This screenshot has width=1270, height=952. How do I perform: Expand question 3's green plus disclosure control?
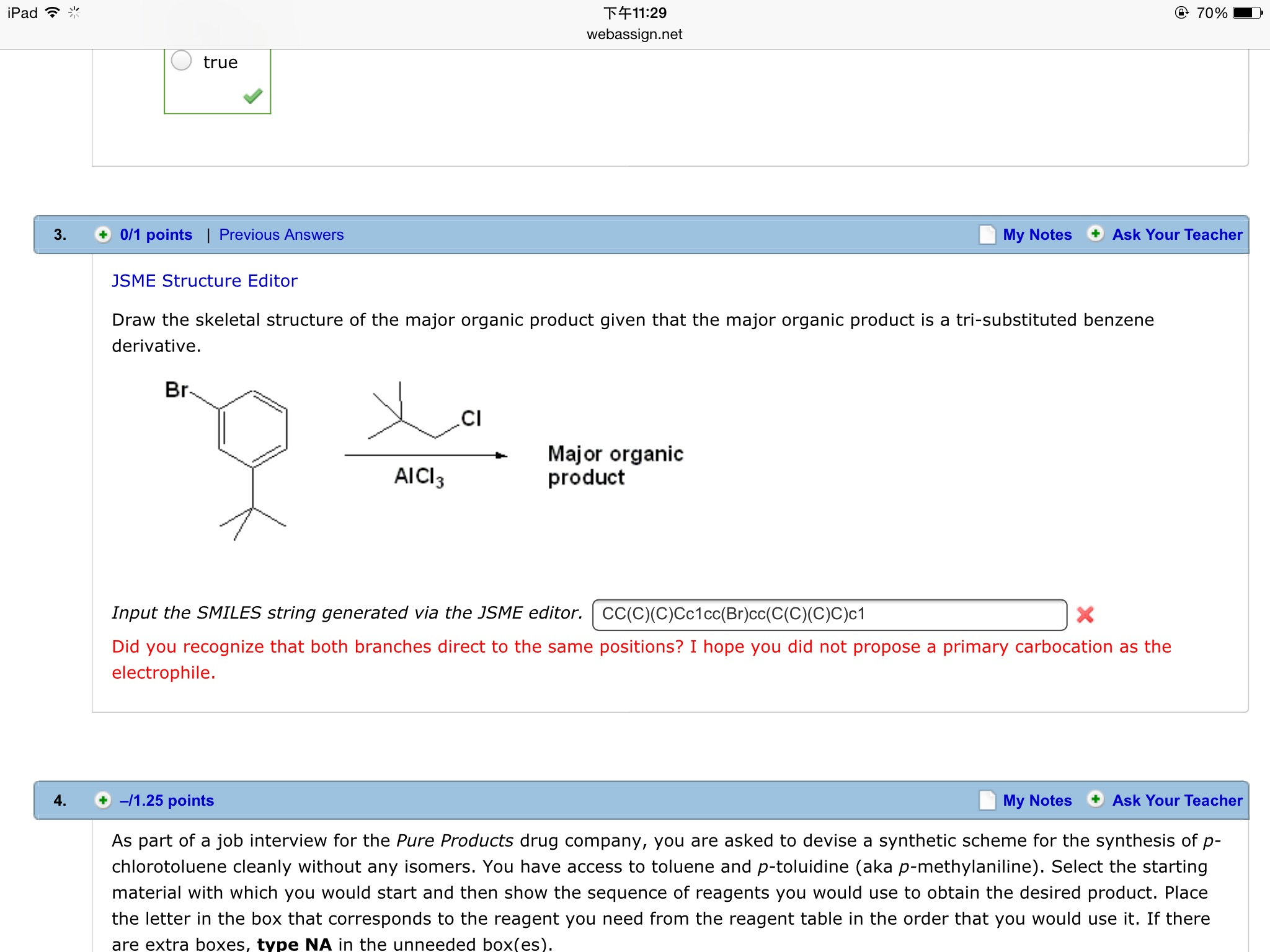103,235
